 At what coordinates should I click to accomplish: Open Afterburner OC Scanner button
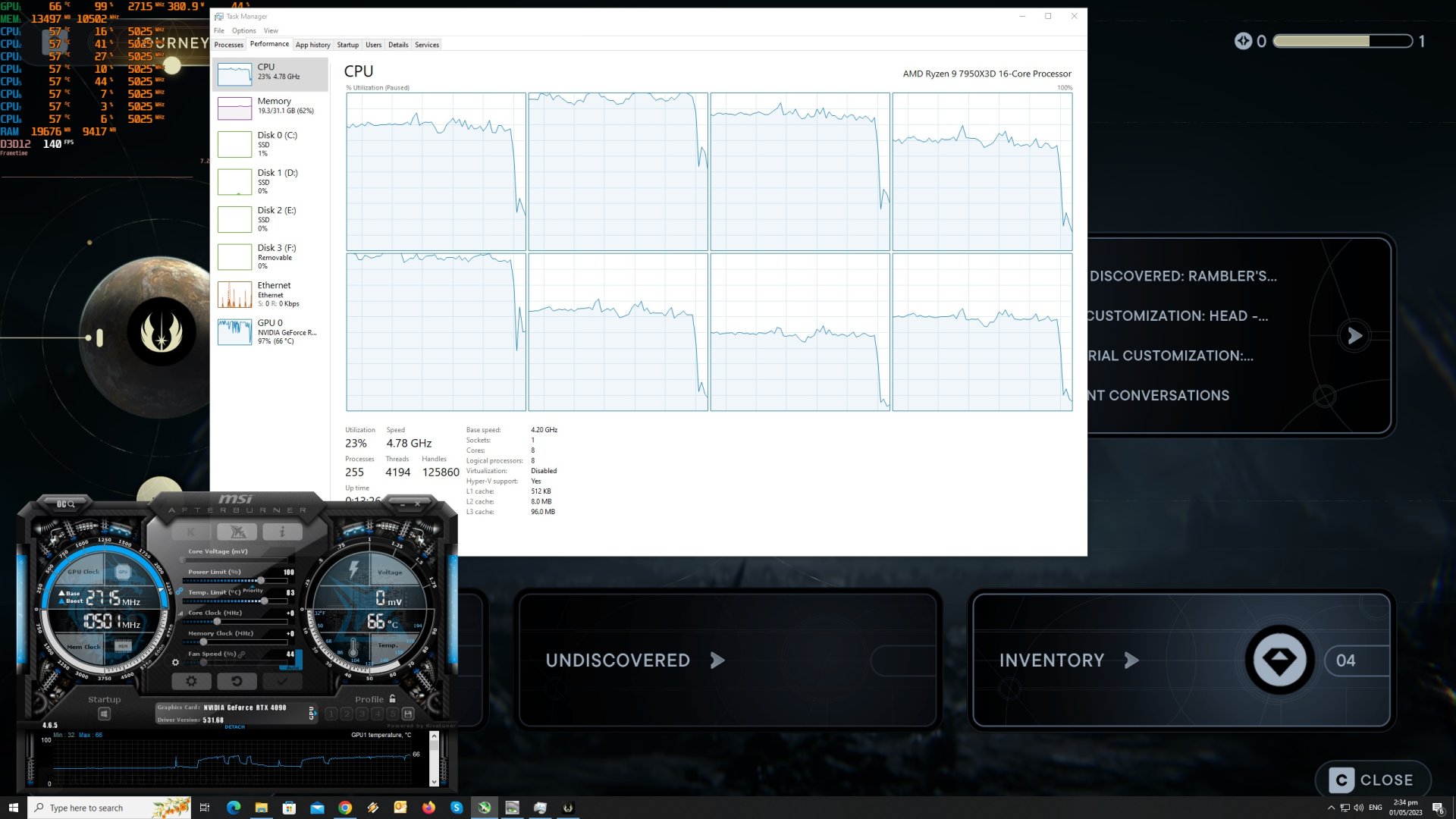point(65,504)
